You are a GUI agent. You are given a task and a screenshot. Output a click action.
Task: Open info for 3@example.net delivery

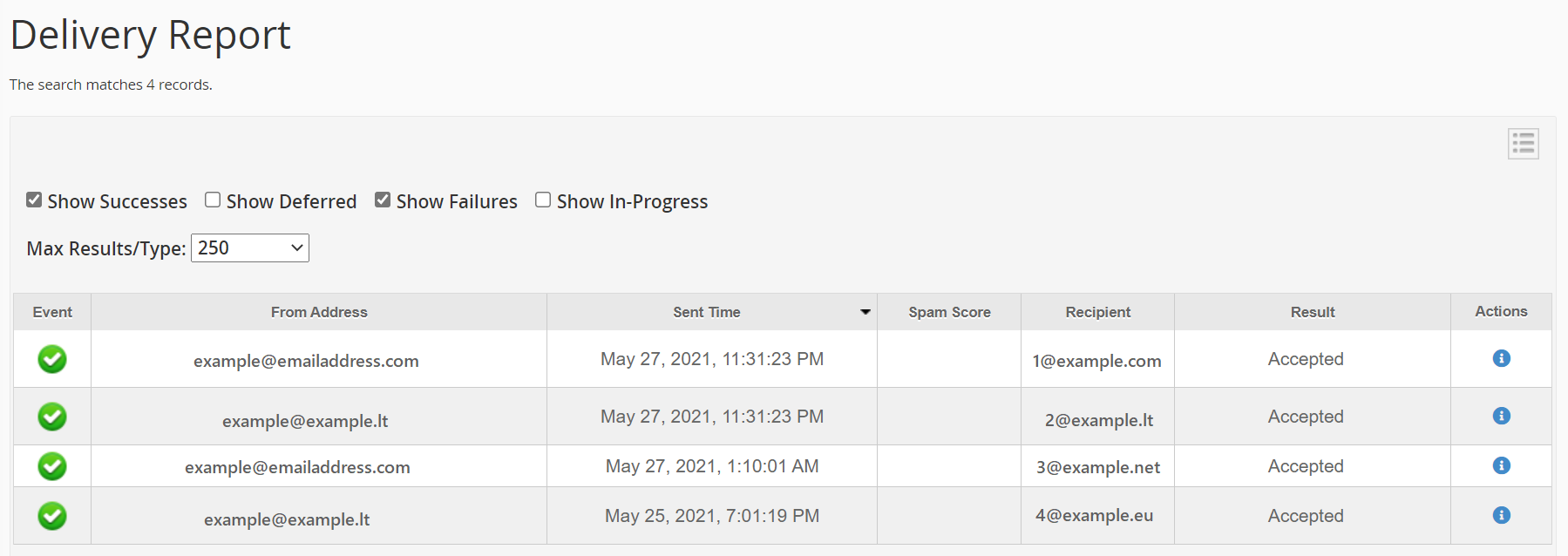[1501, 465]
